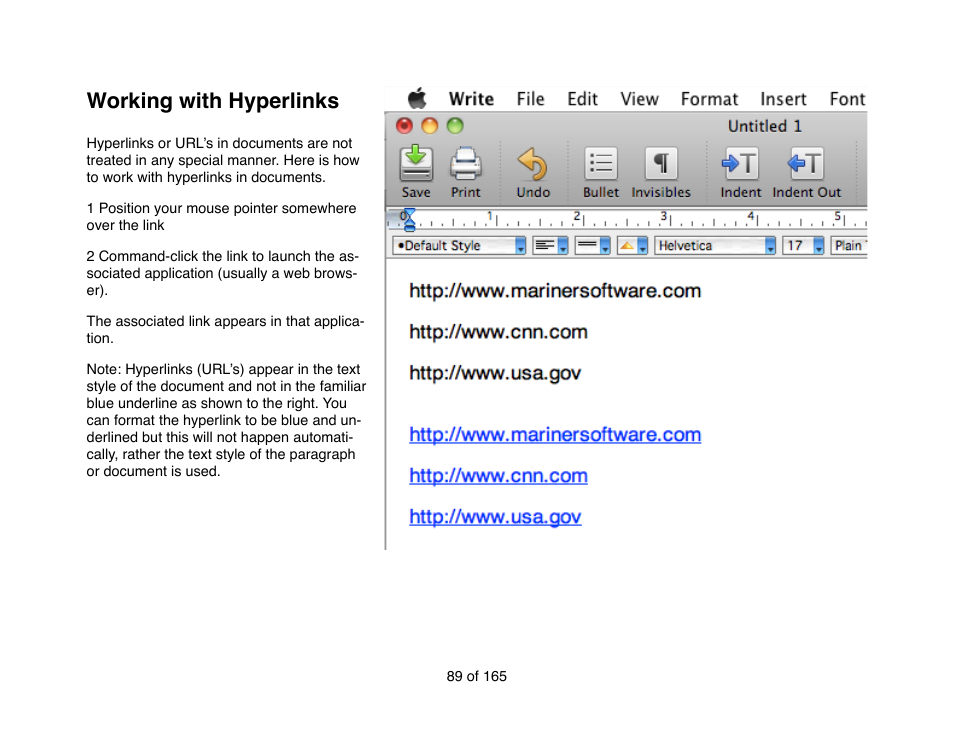
Task: Open the Format menu
Action: [x=709, y=99]
